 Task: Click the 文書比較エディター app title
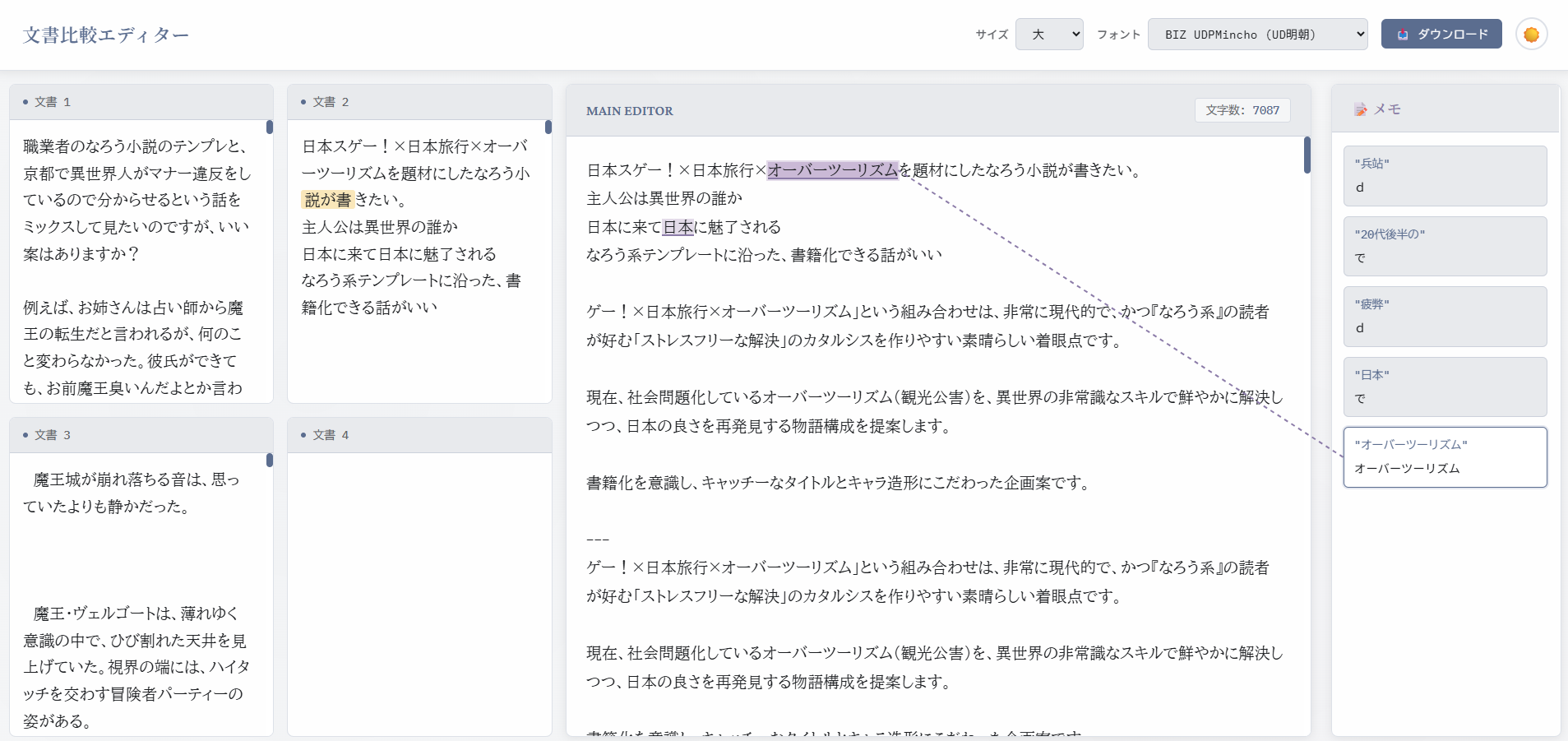106,35
